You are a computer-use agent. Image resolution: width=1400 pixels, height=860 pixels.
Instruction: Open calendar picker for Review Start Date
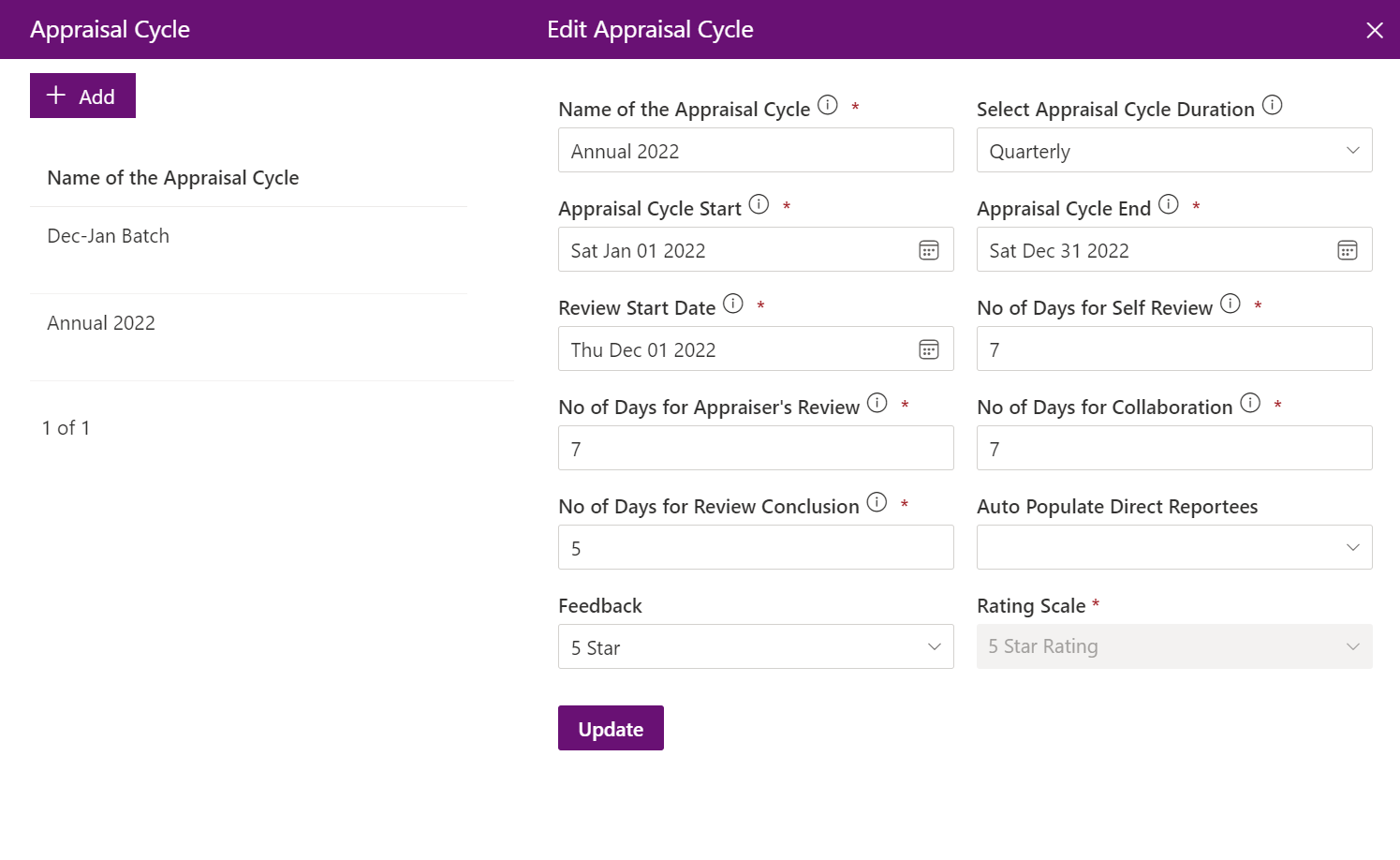(929, 349)
